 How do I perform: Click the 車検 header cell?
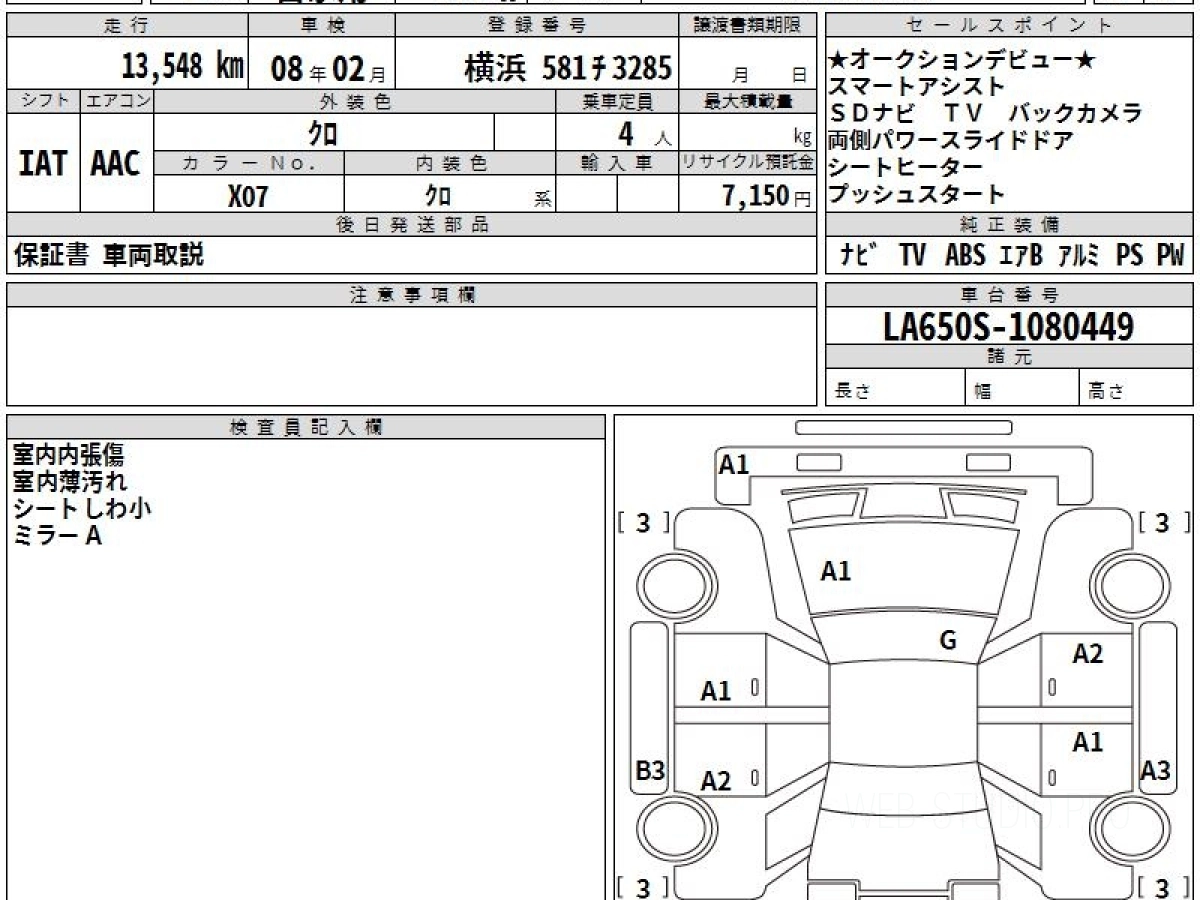pos(321,25)
